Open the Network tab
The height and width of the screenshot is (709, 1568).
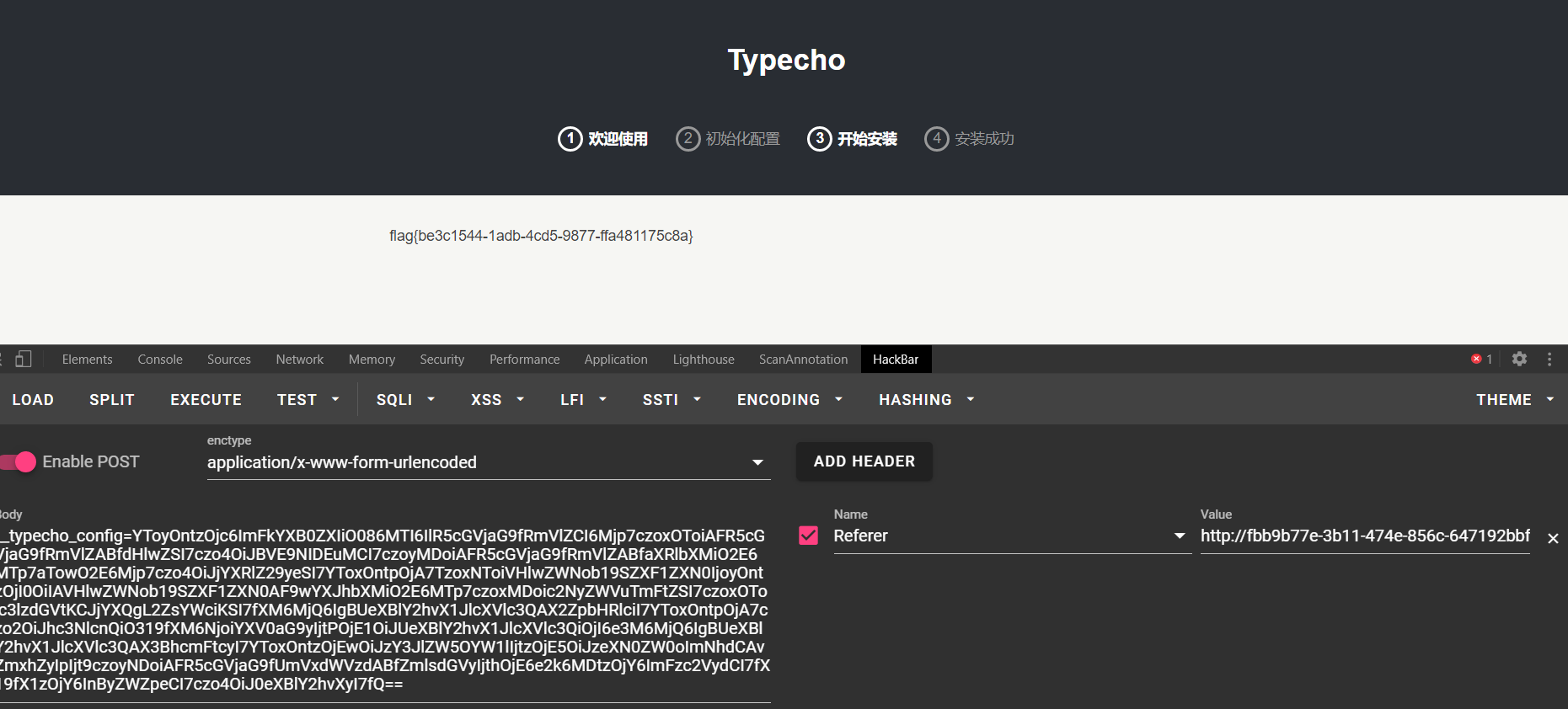click(300, 360)
